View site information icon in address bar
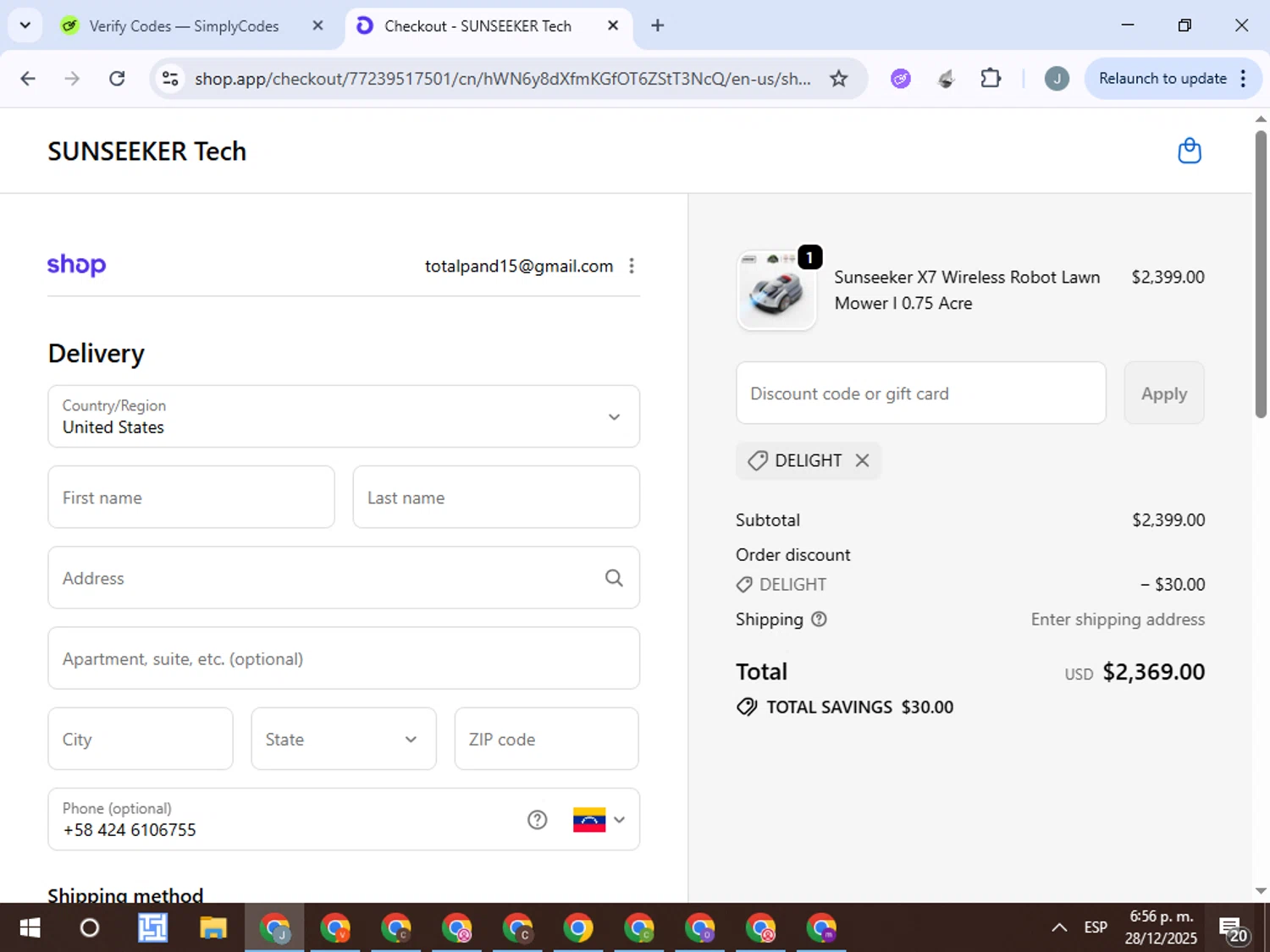Viewport: 1270px width, 952px height. click(170, 79)
